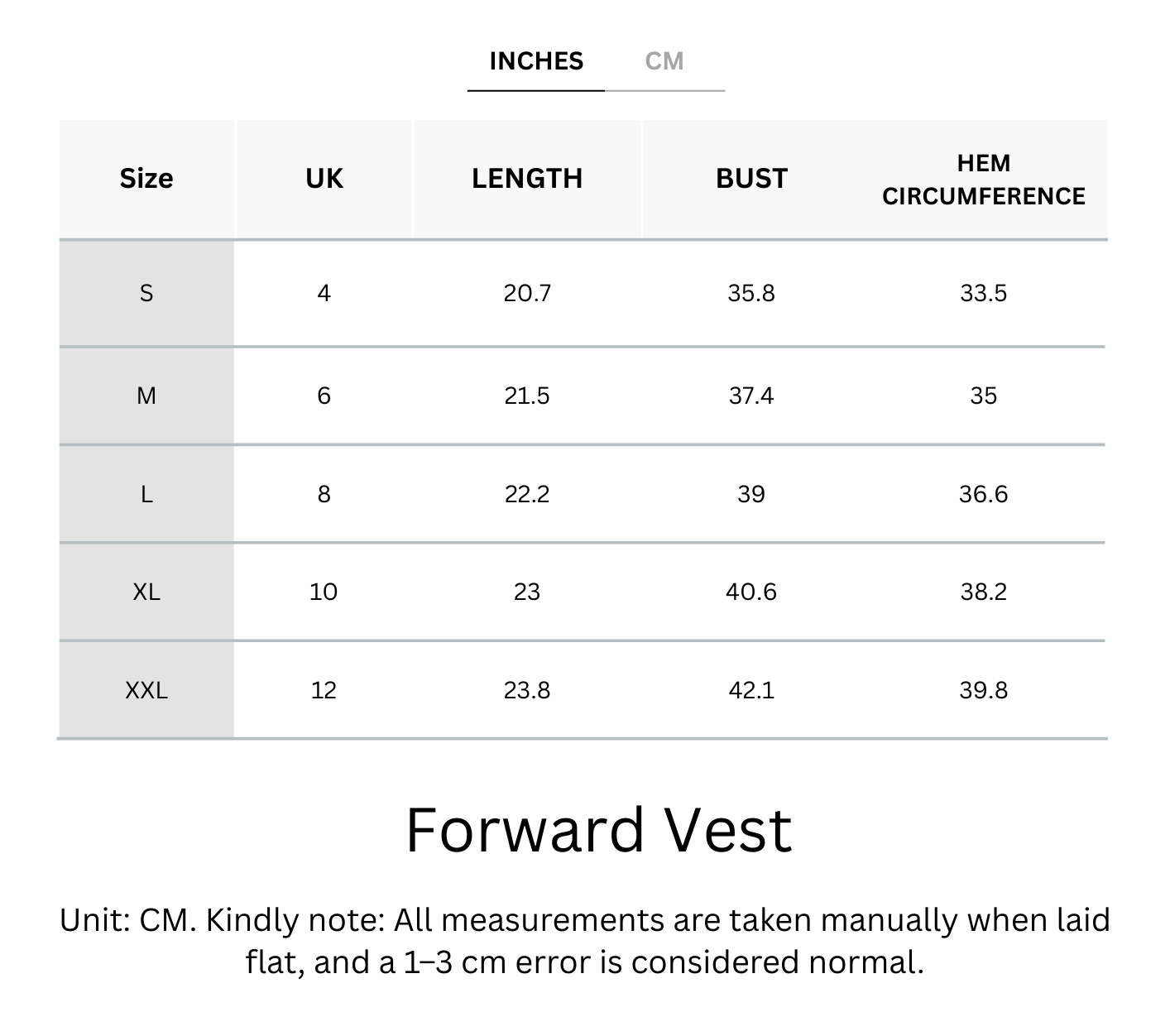Viewport: 1170px width, 1036px height.
Task: Click the 42.1 bust value
Action: (751, 690)
